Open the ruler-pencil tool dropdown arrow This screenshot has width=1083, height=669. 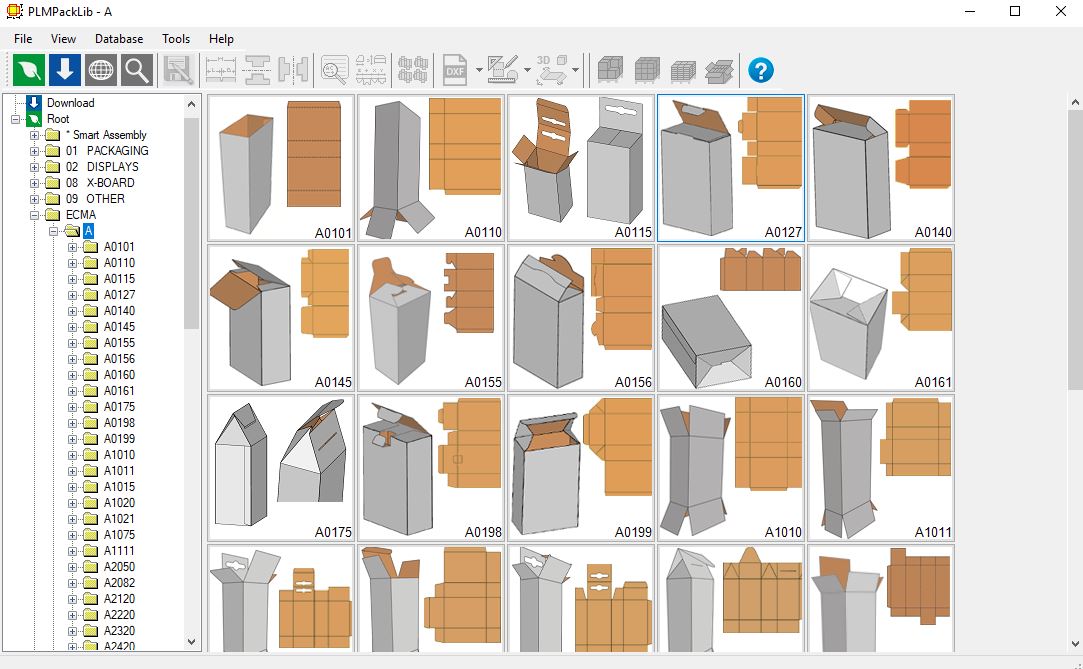pos(527,70)
